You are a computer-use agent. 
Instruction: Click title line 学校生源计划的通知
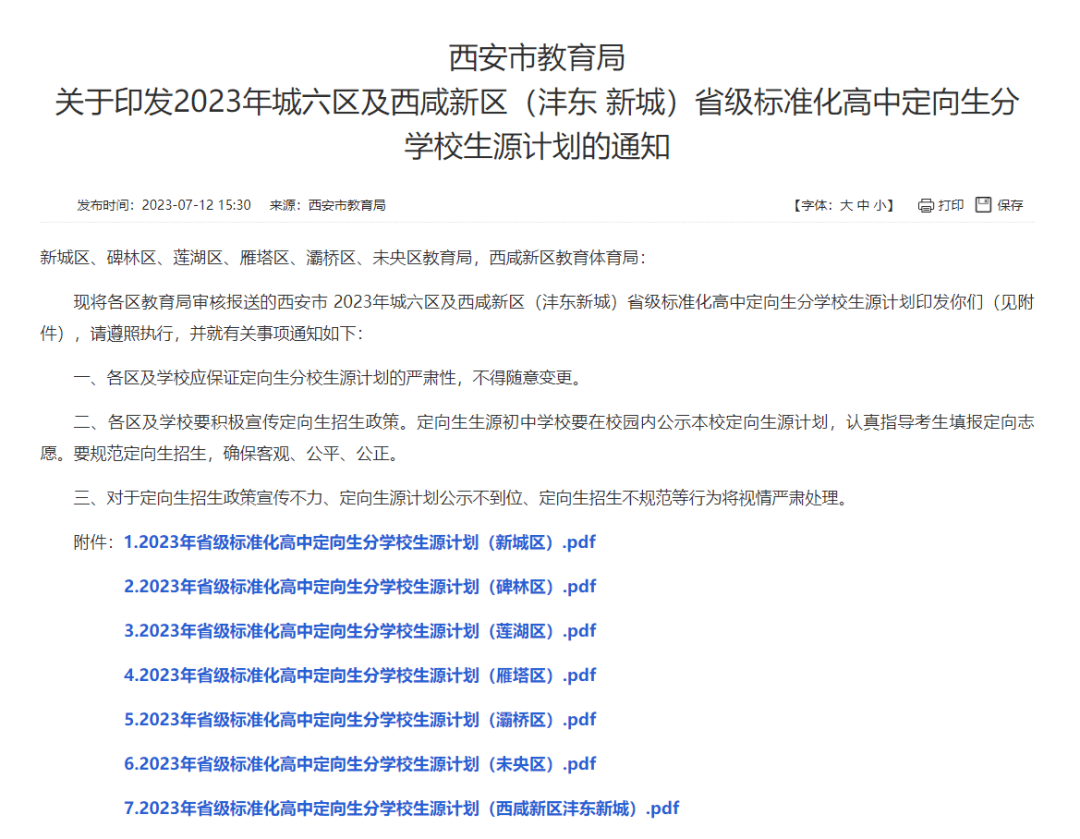pos(537,146)
